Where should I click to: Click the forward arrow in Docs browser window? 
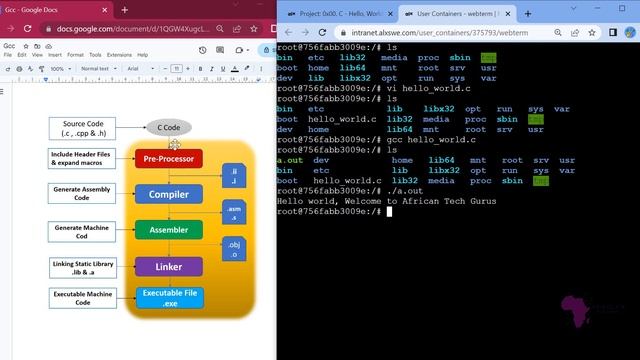pos(11,29)
